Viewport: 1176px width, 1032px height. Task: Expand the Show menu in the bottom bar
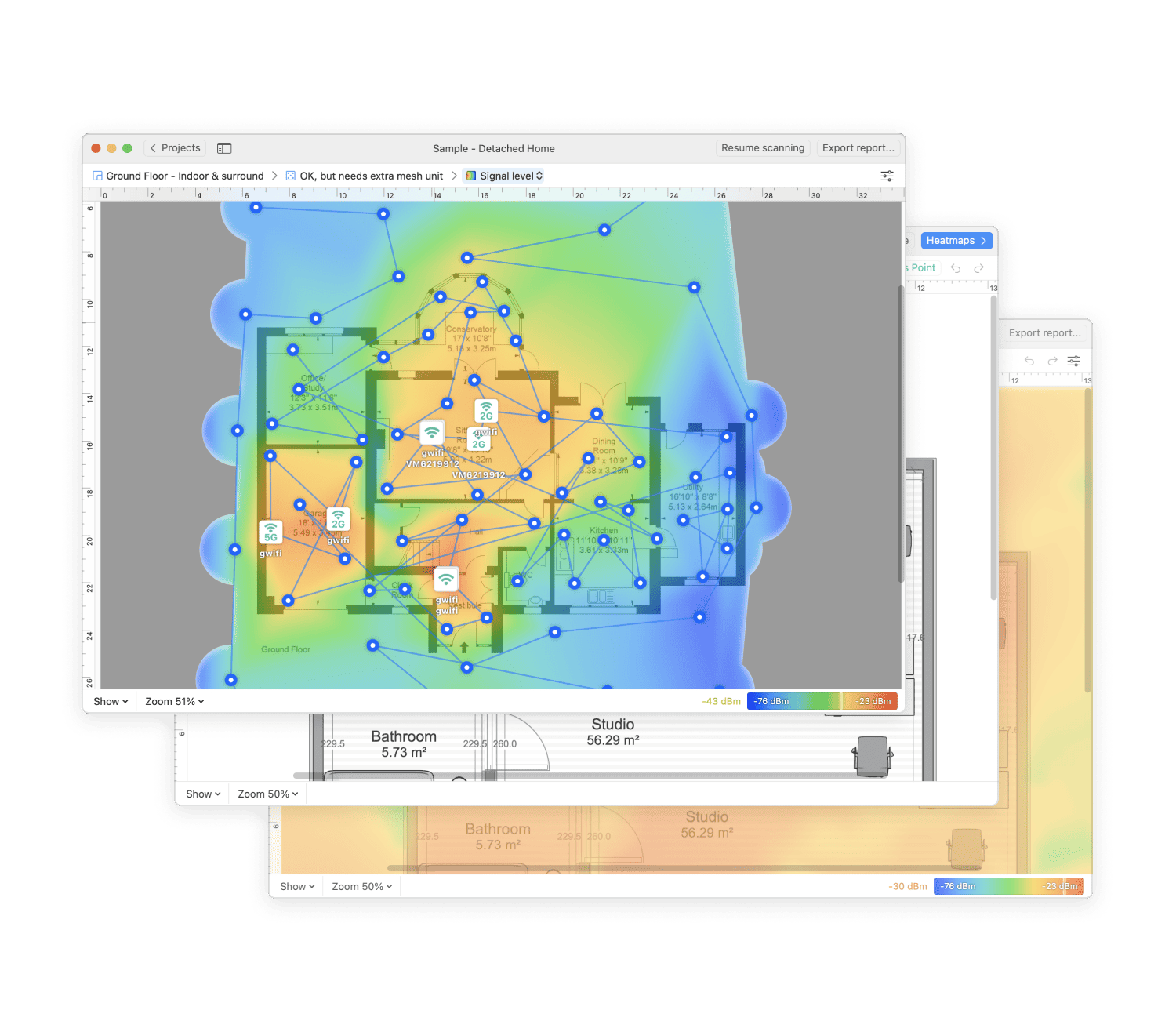pyautogui.click(x=110, y=701)
